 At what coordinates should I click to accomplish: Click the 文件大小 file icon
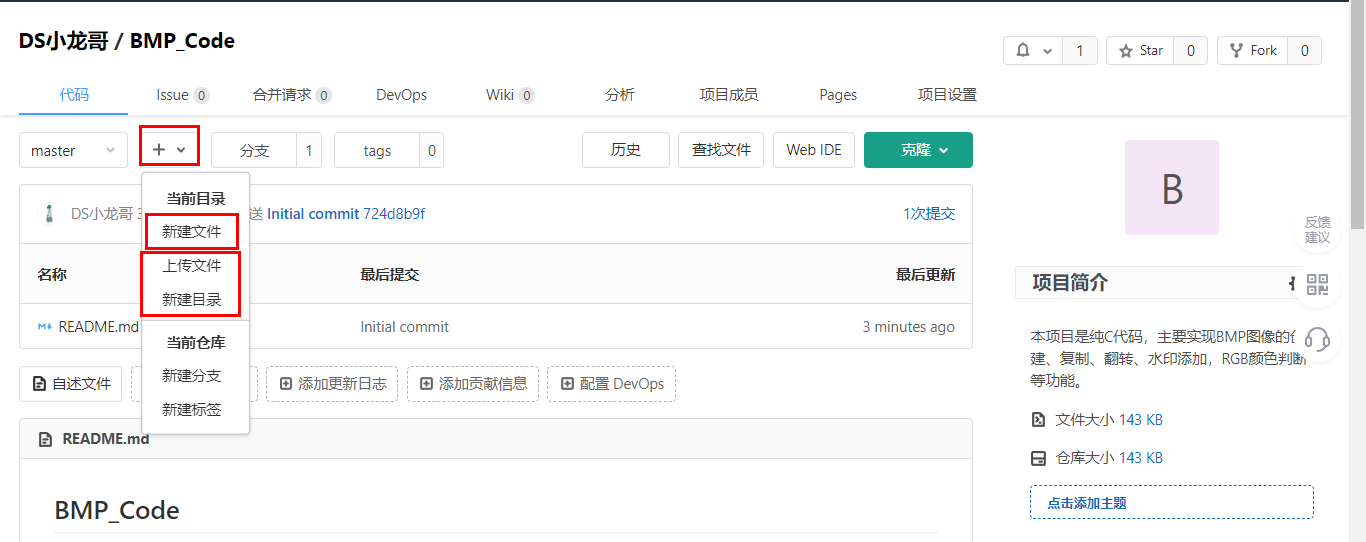(x=1038, y=420)
